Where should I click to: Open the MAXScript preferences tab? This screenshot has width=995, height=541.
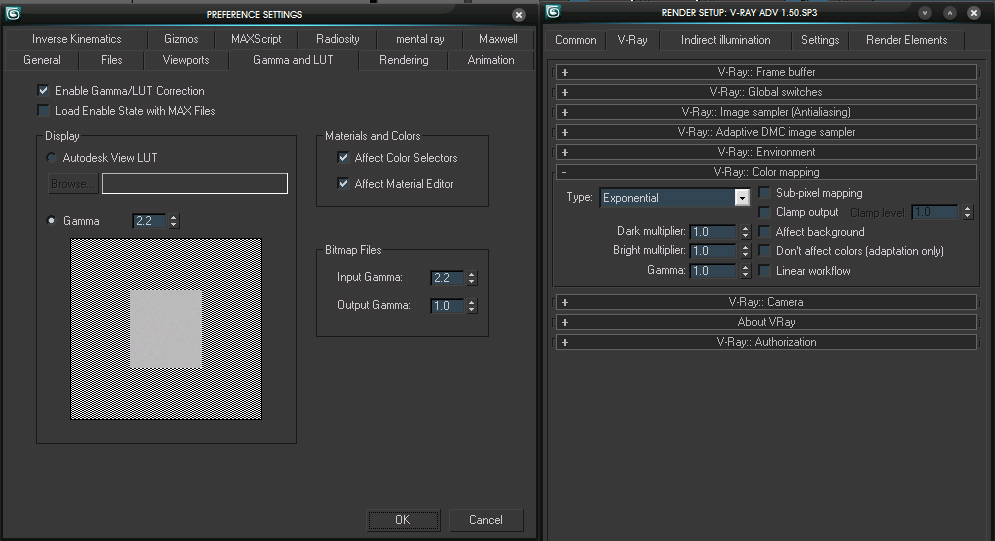coord(256,39)
